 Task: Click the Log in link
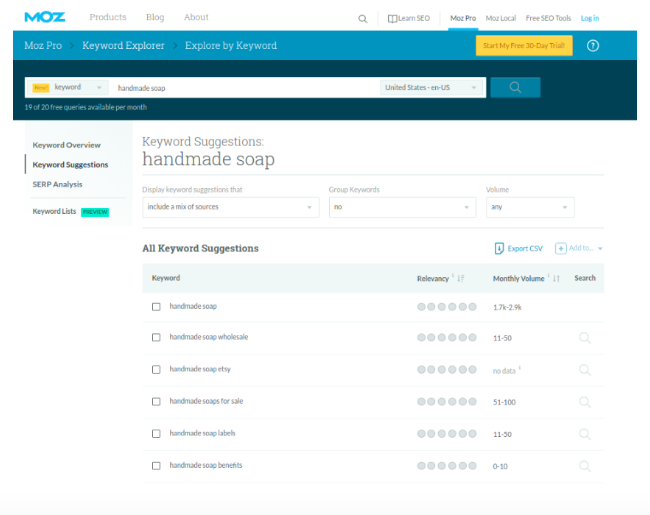(x=590, y=18)
